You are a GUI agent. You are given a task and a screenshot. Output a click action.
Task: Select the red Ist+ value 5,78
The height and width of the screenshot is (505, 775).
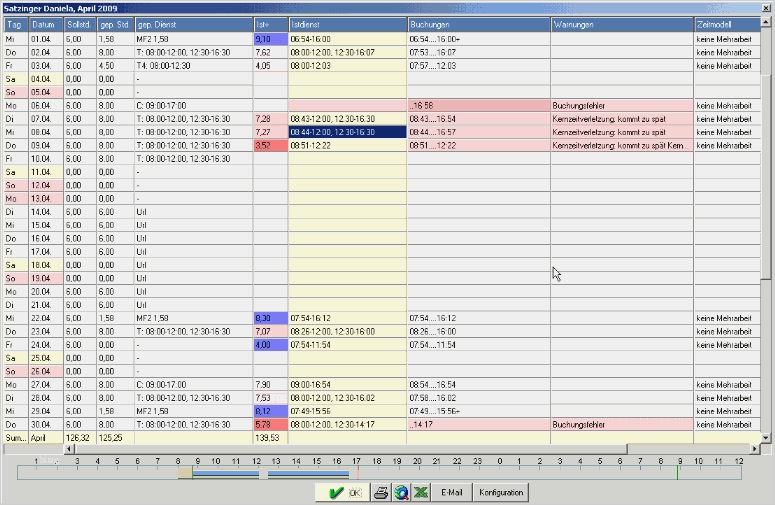pos(270,424)
